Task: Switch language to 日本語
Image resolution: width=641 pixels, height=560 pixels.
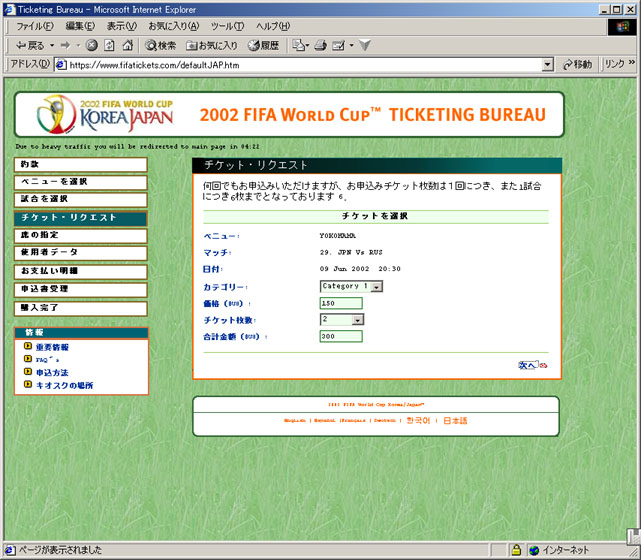Action: tap(455, 420)
